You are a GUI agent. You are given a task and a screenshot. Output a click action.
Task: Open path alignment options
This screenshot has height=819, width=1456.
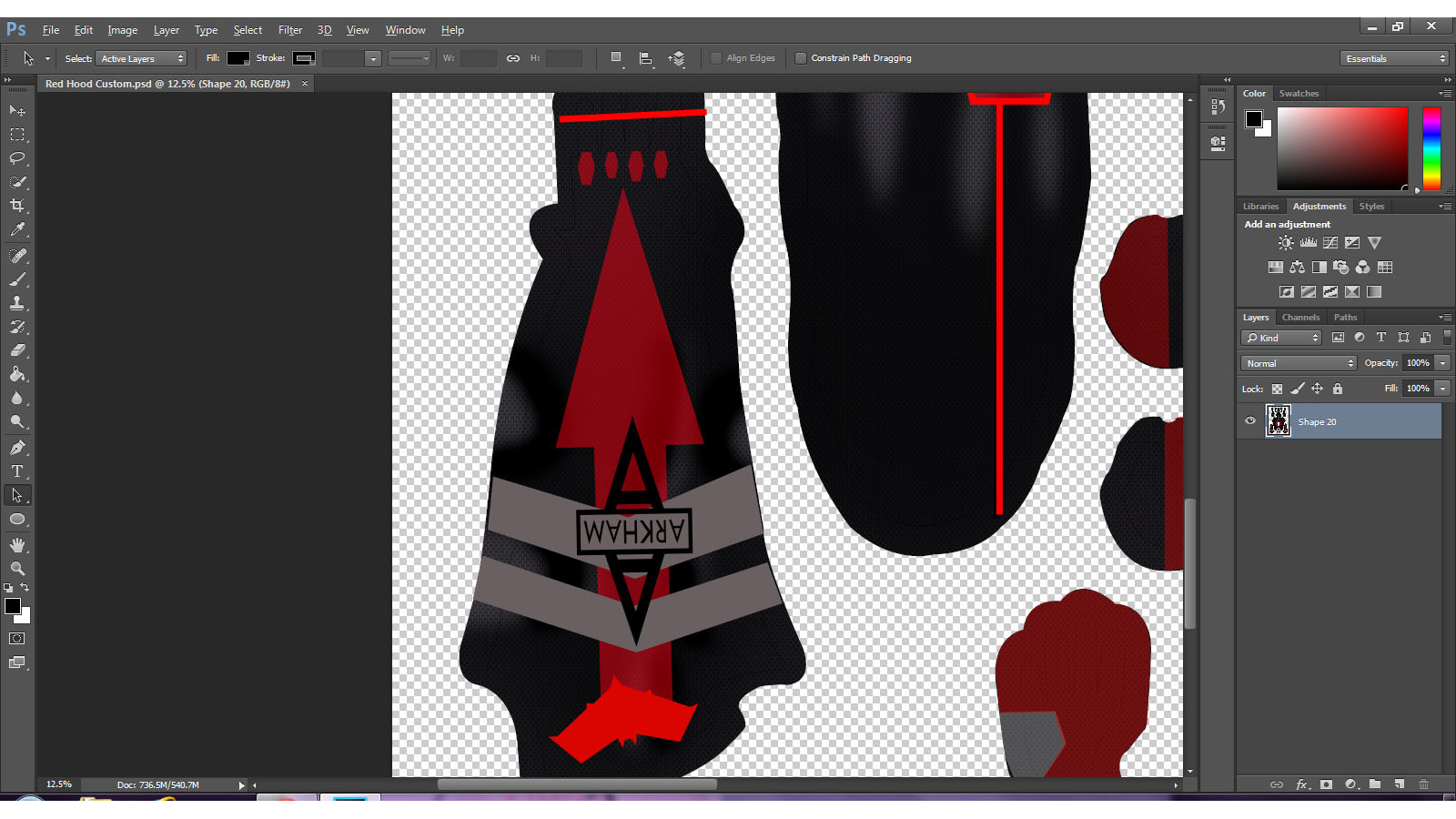click(x=646, y=58)
